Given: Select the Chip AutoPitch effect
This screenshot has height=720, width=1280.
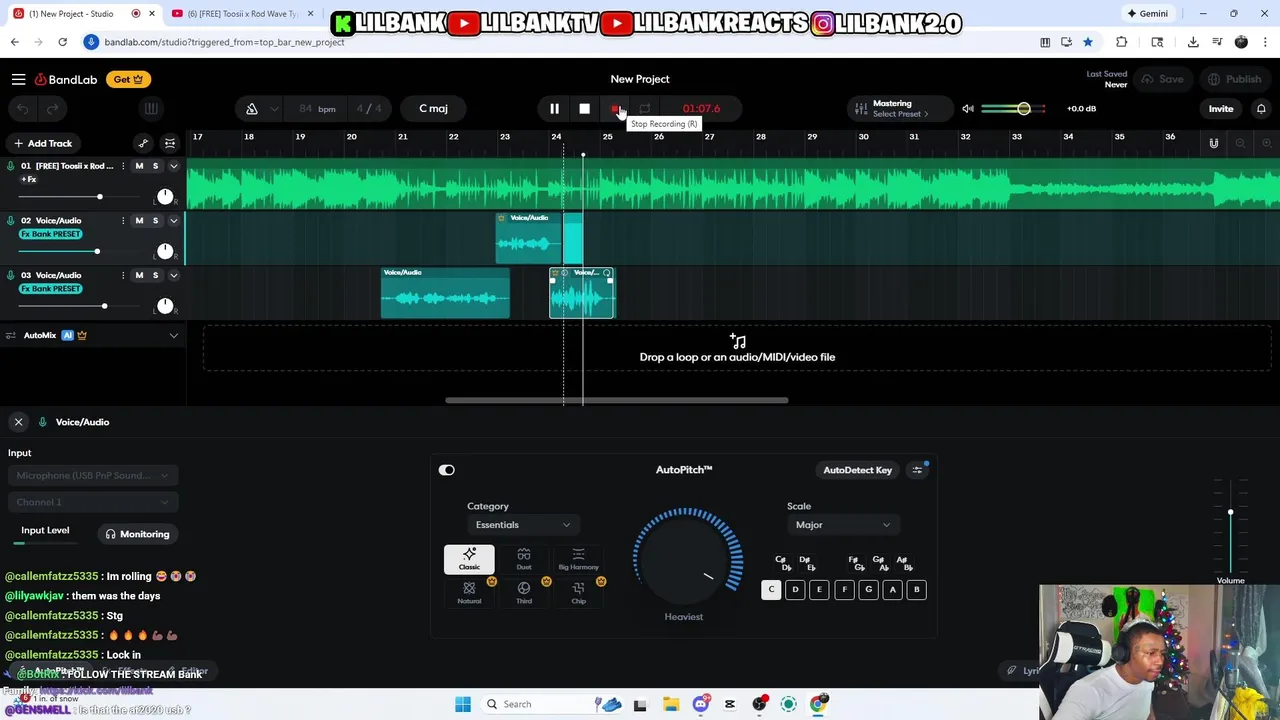Looking at the screenshot, I should (x=578, y=592).
